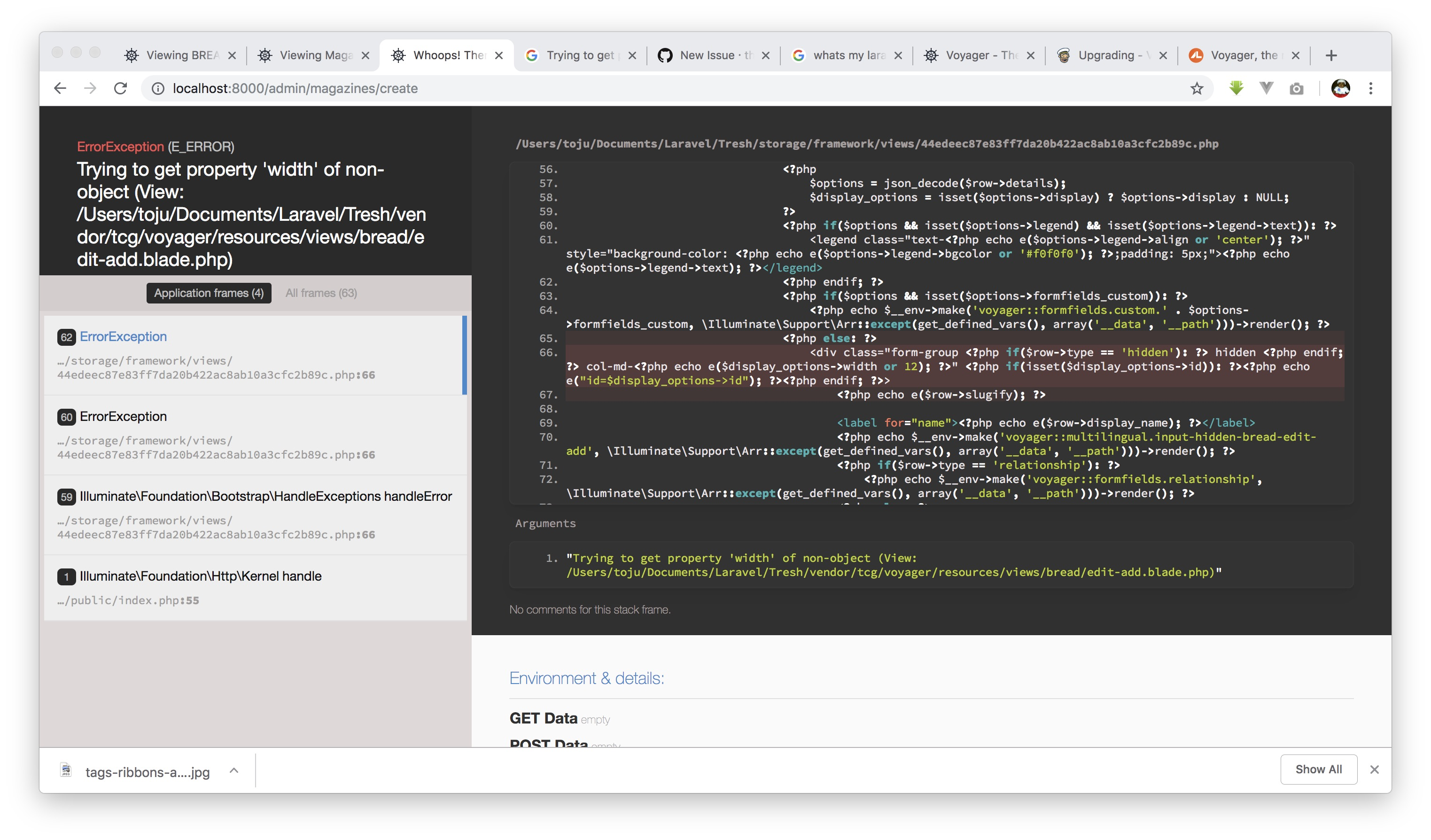Viewport: 1431px width, 840px height.
Task: Show All frames (63)
Action: (x=321, y=293)
